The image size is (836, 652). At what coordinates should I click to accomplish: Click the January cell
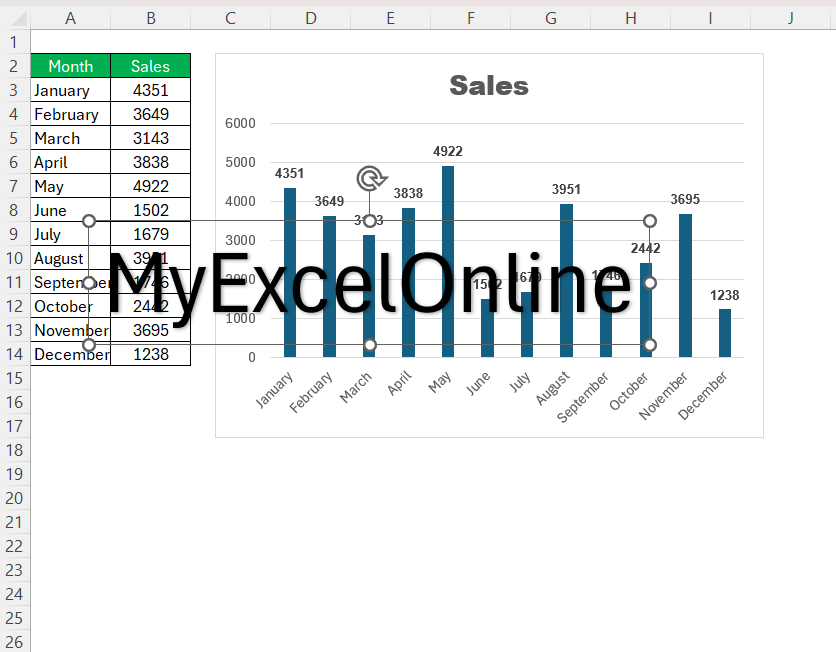pos(70,90)
